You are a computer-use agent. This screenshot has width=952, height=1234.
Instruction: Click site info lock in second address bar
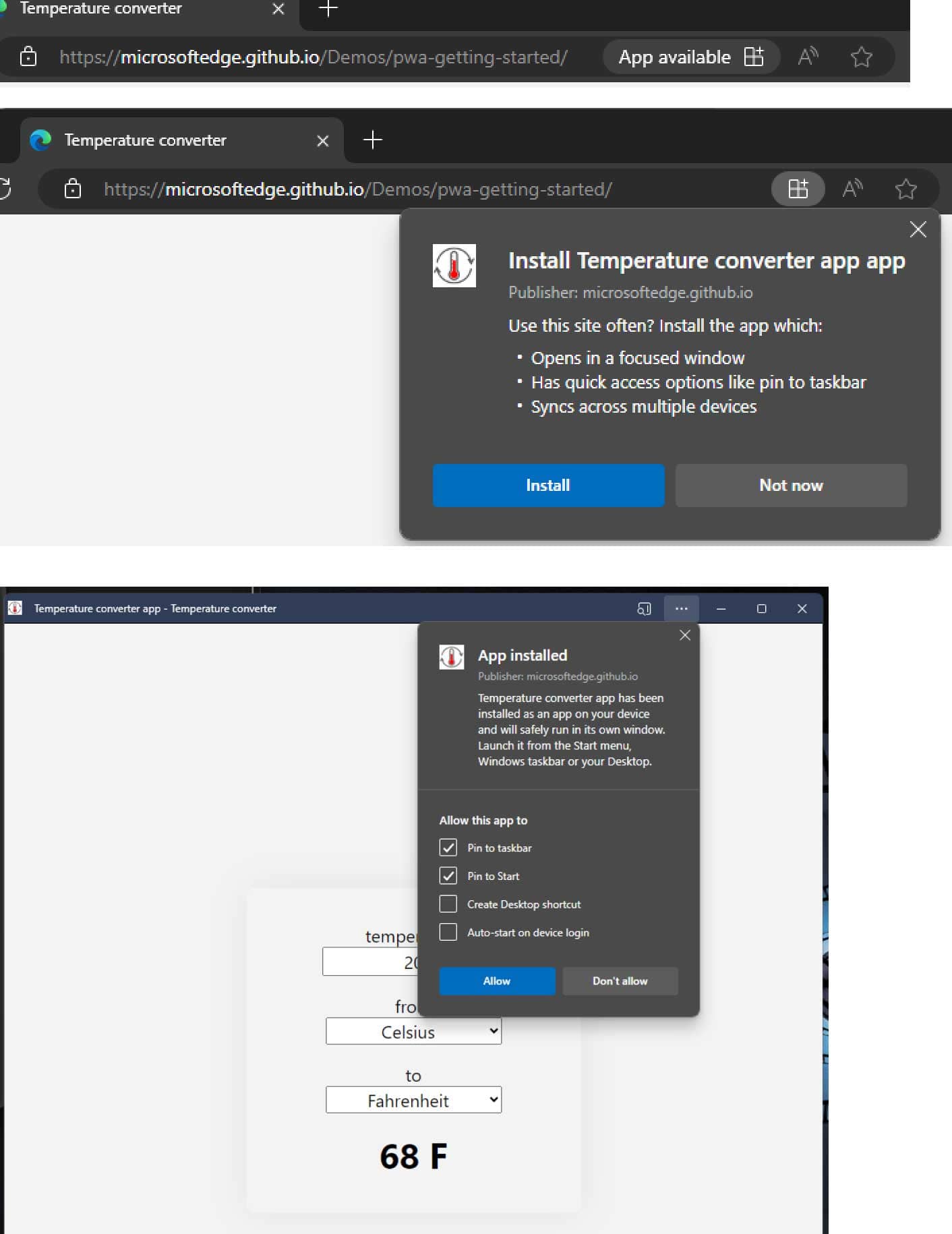[73, 189]
